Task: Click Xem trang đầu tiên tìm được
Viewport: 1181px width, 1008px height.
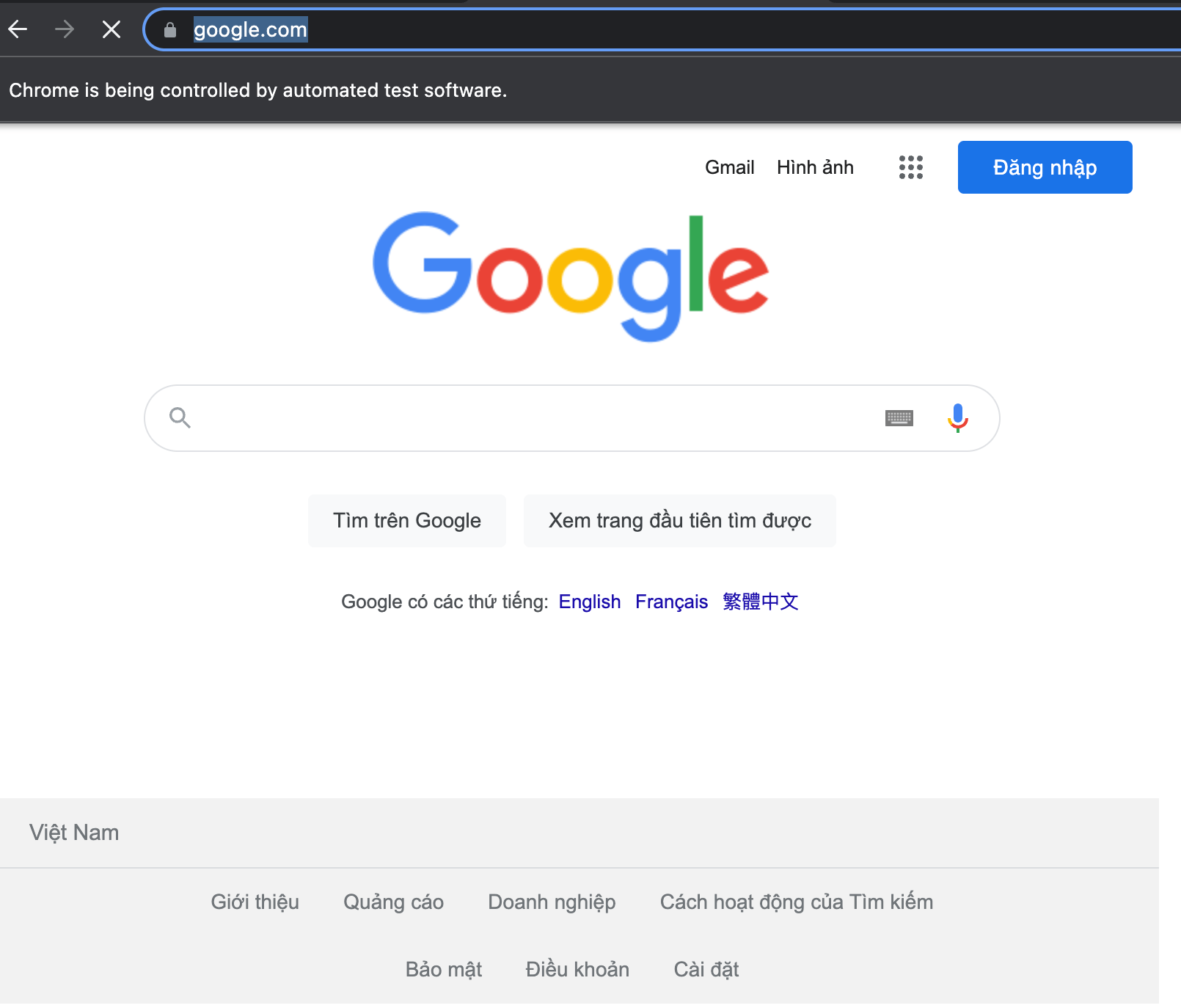Action: point(679,520)
